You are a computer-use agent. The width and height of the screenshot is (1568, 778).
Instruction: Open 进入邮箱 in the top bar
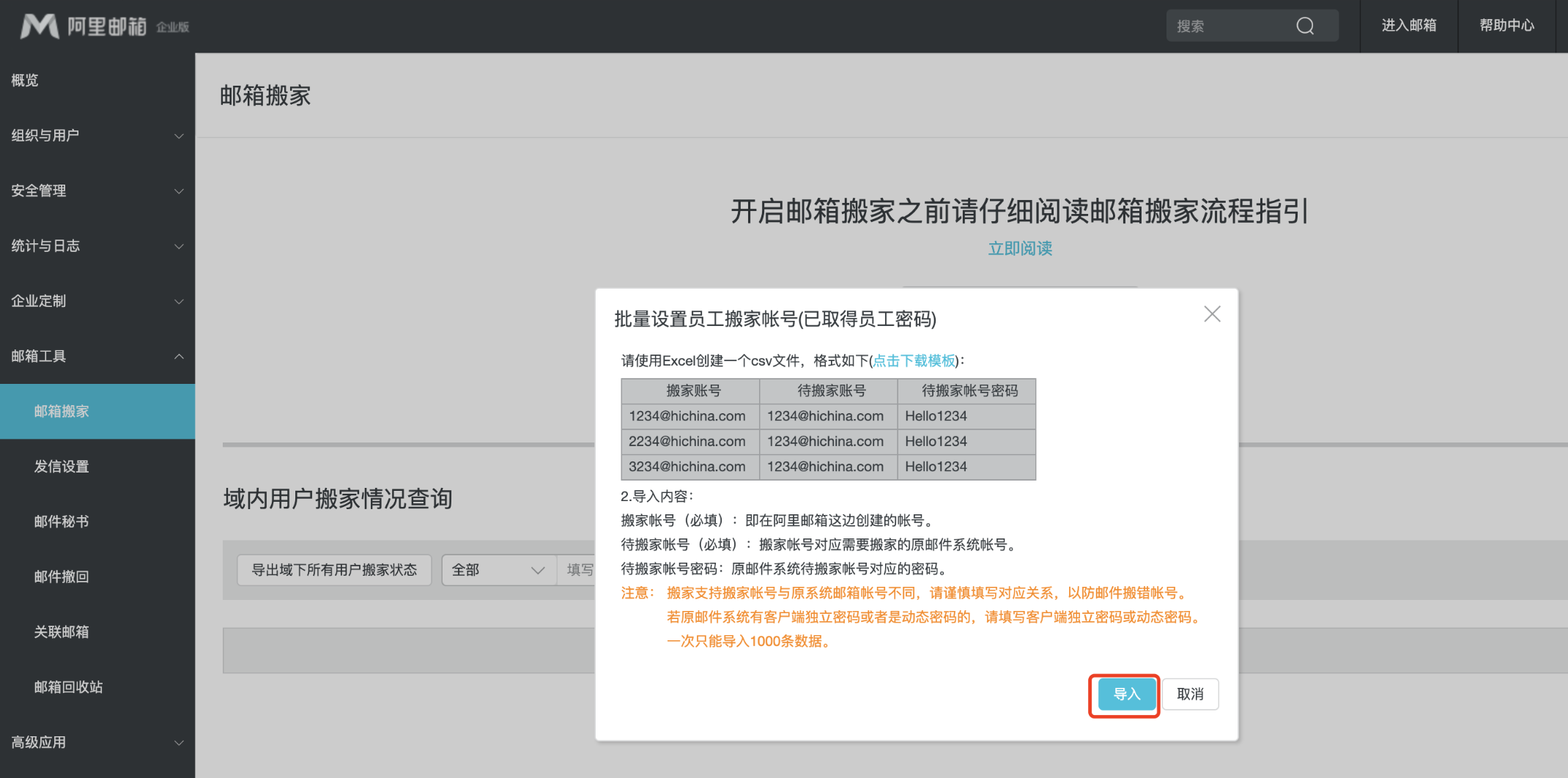tap(1408, 26)
